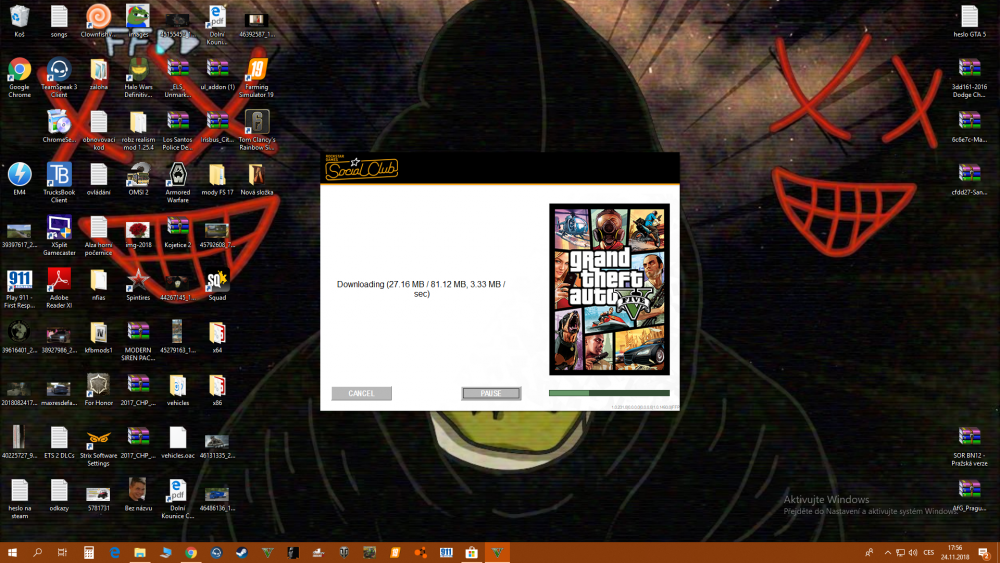
Task: Open the 3dd161-2016 Dodge Ch... archive
Action: click(x=969, y=77)
